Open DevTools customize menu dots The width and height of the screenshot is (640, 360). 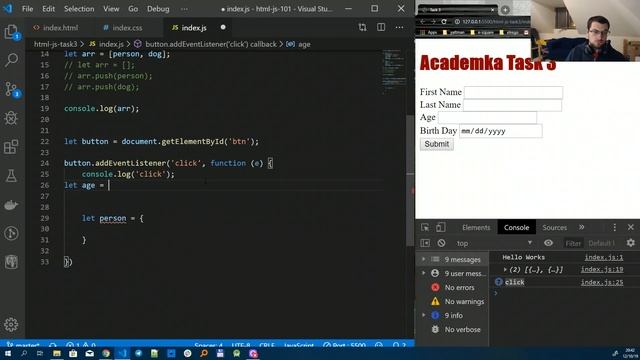[615, 227]
